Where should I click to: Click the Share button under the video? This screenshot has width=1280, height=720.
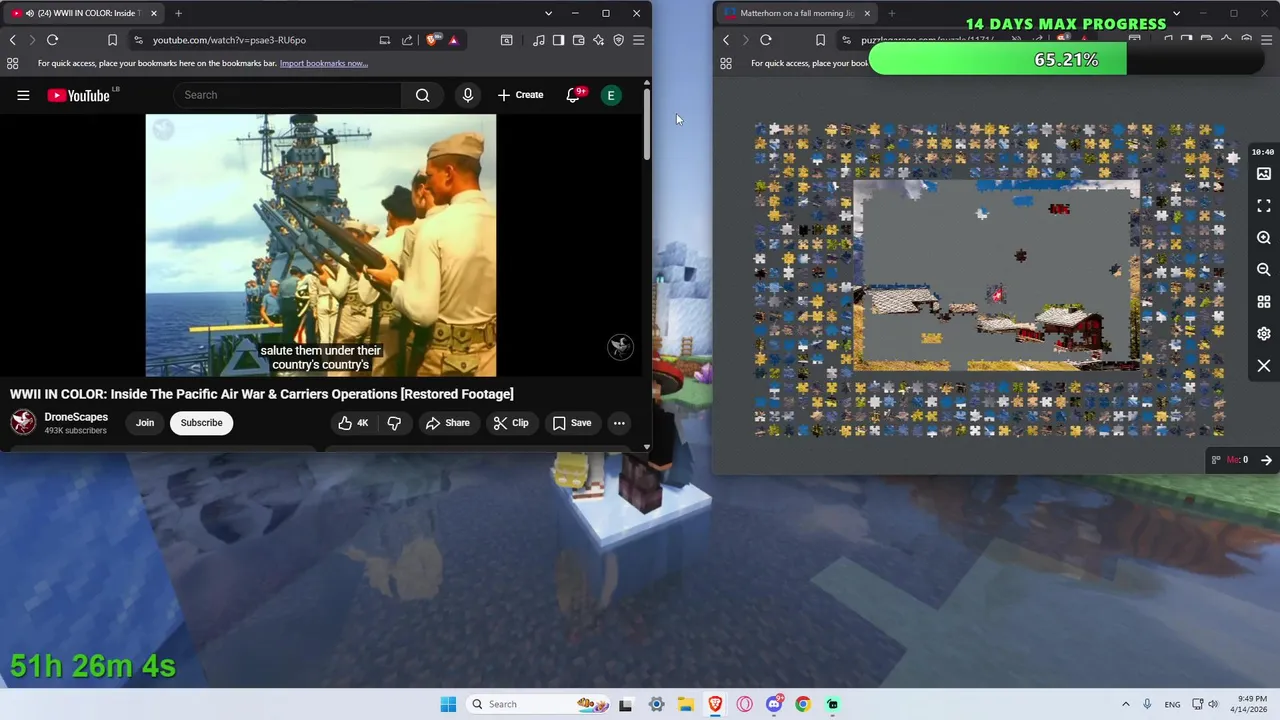click(x=447, y=423)
